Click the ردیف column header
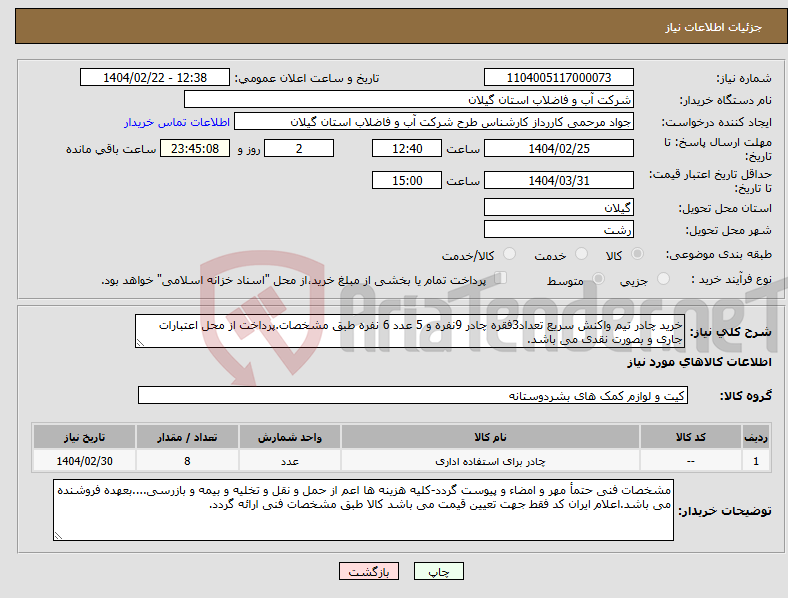 (756, 437)
